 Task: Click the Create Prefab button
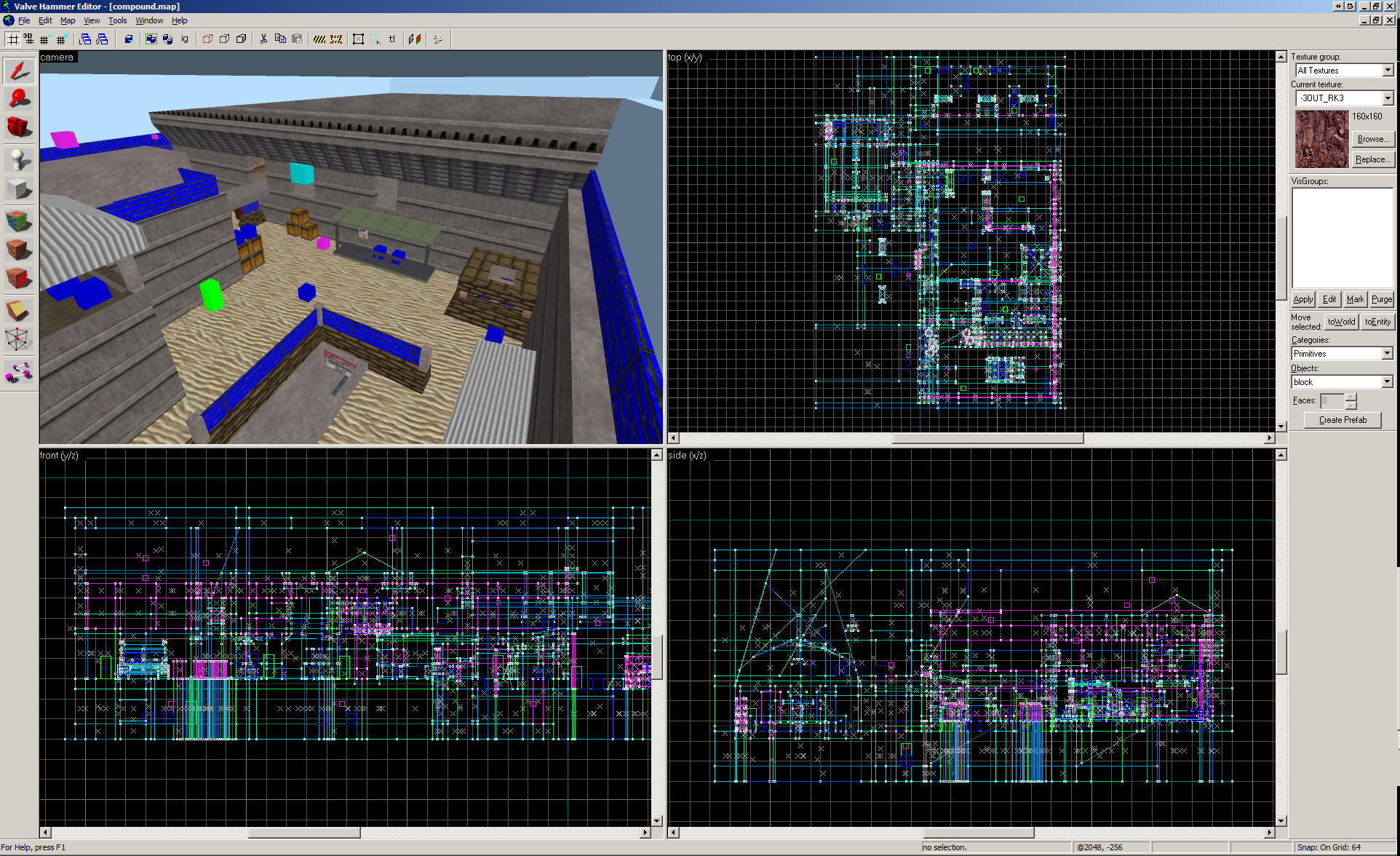[x=1343, y=420]
